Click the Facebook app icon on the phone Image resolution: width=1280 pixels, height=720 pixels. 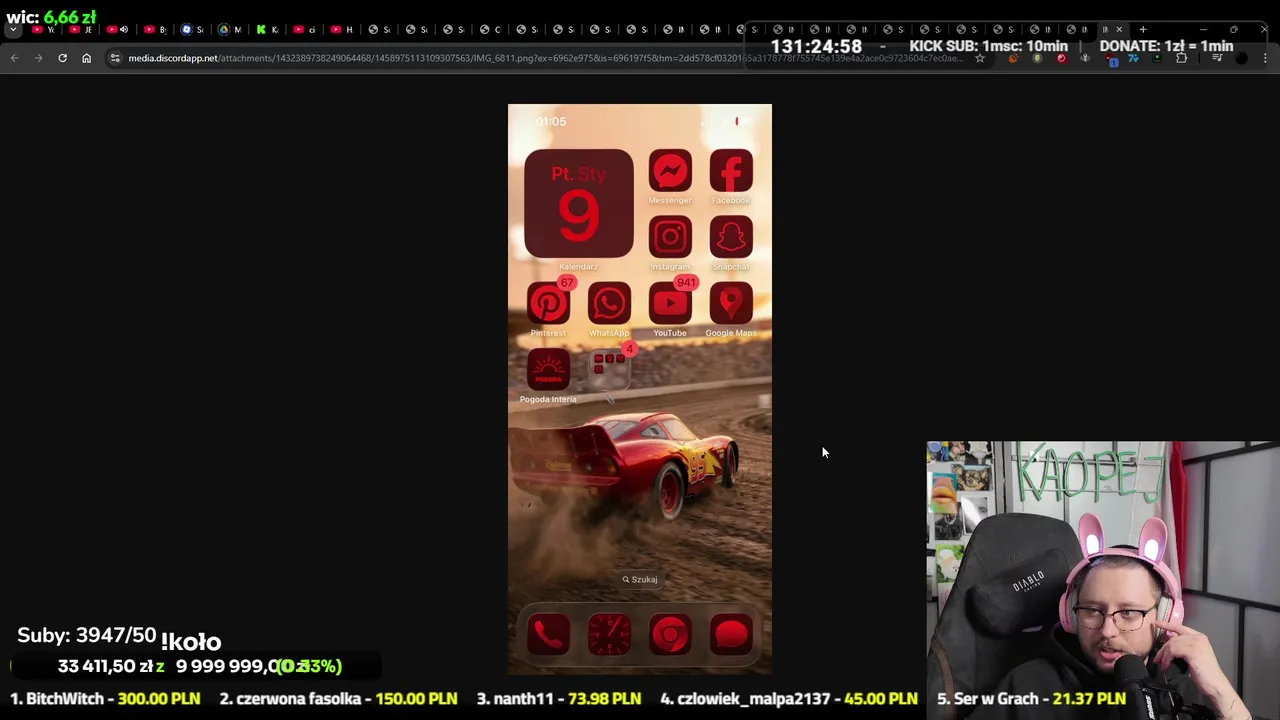pyautogui.click(x=731, y=171)
